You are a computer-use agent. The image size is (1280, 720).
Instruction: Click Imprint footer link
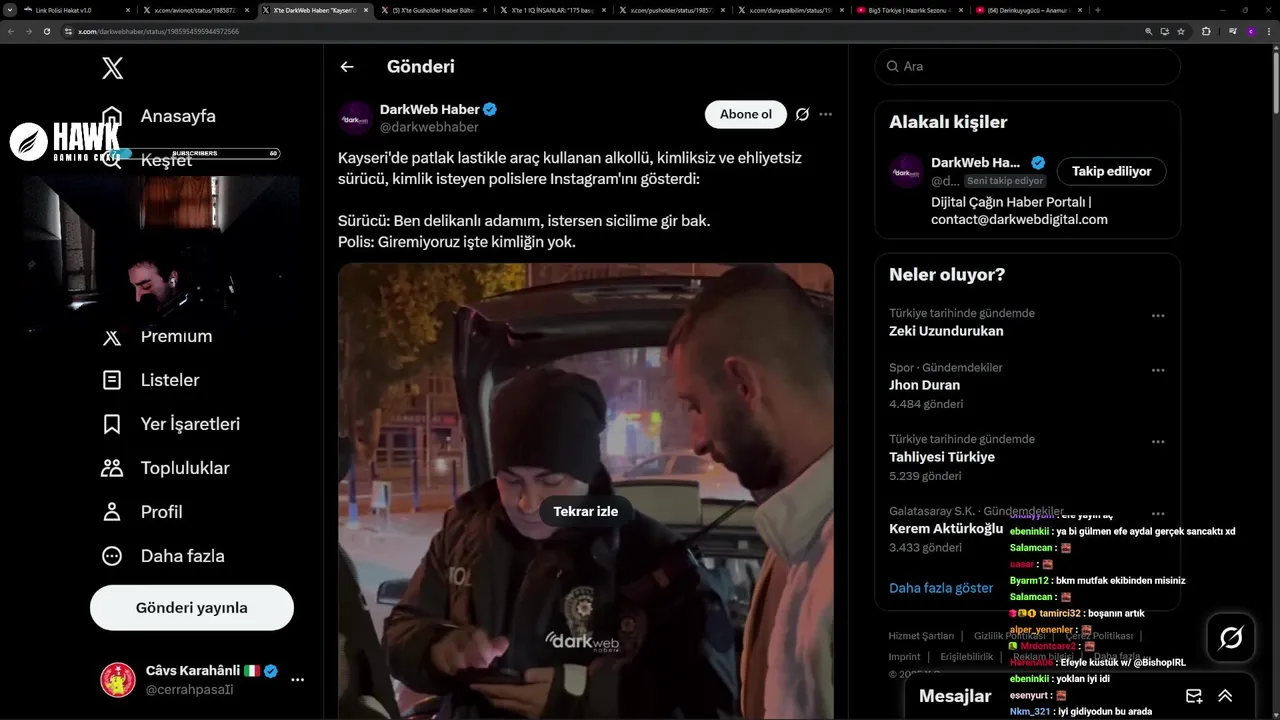click(x=904, y=657)
